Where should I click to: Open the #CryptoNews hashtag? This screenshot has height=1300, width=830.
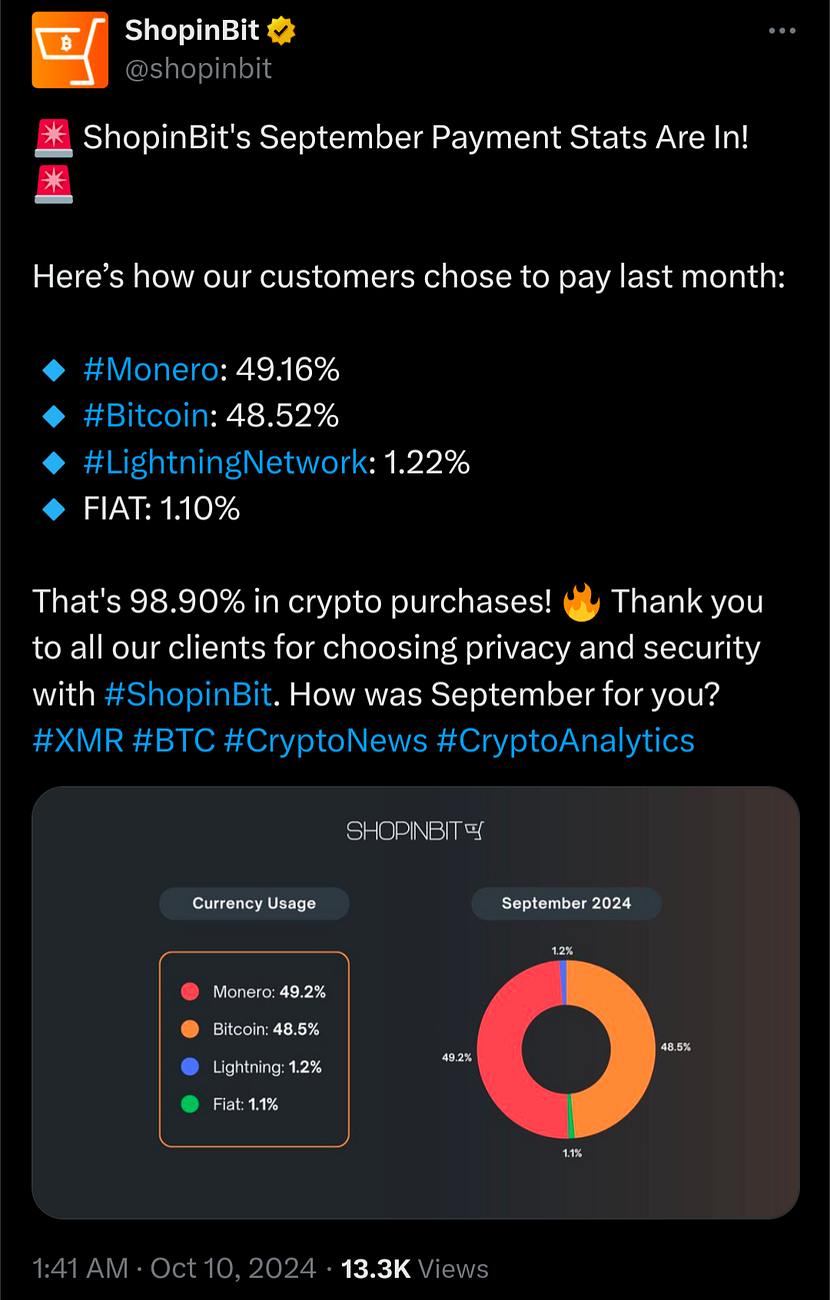325,740
